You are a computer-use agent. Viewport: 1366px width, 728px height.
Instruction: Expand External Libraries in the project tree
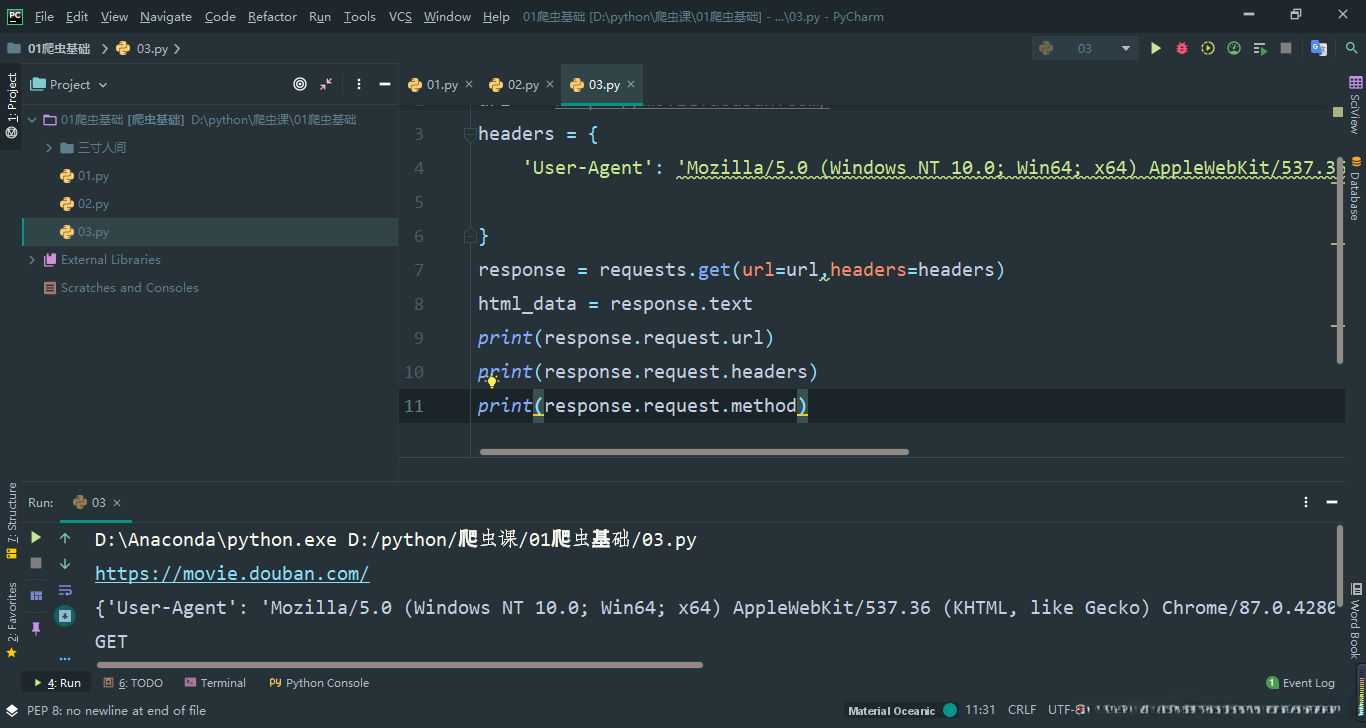32,260
